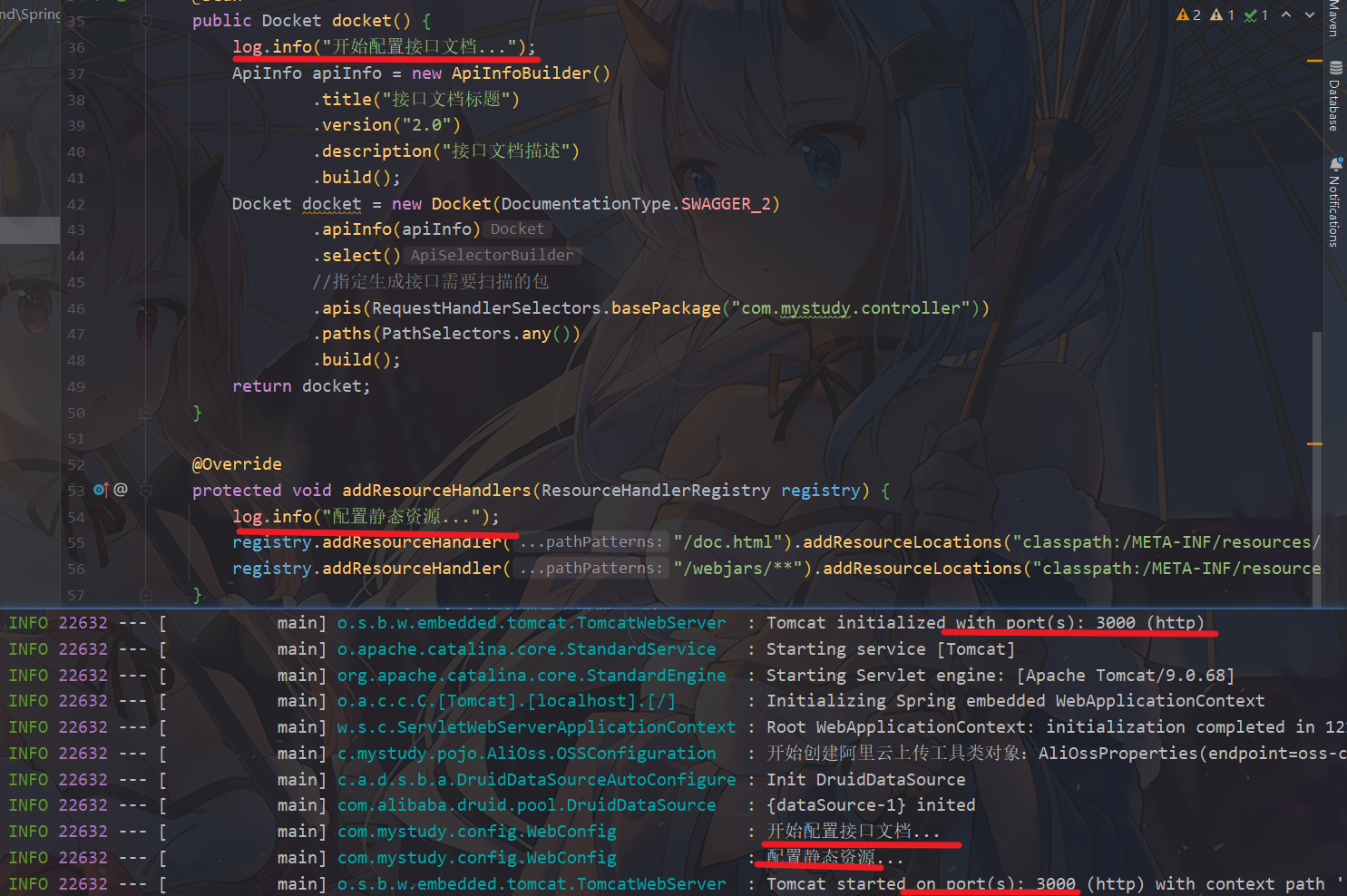1347x896 pixels.
Task: Collapse the docket() method at line 35
Action: tap(145, 21)
